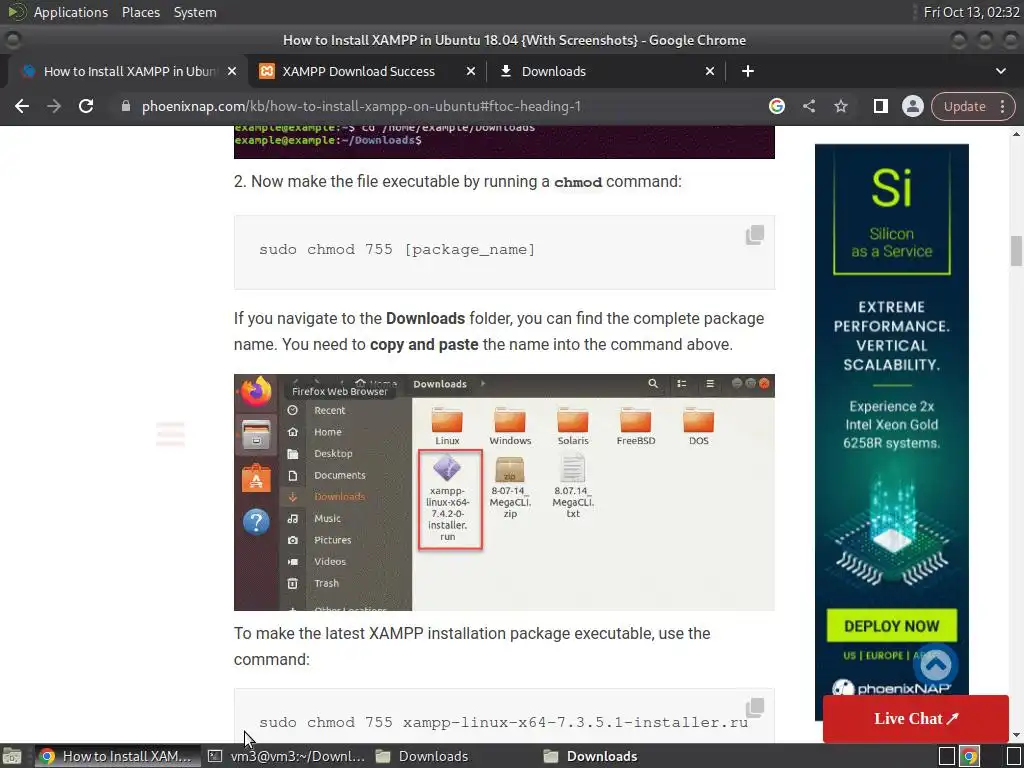1024x768 pixels.
Task: Click the Downloads folder screenshot image
Action: click(x=504, y=492)
